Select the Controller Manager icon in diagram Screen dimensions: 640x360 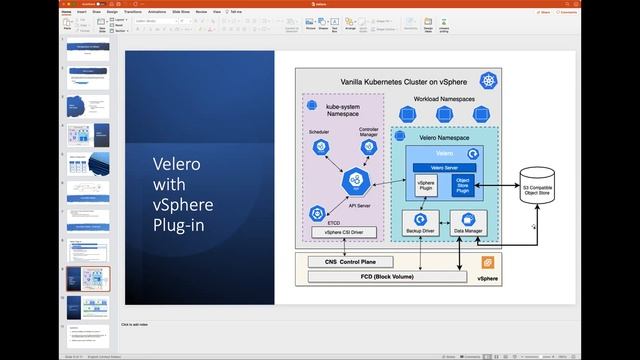click(369, 147)
